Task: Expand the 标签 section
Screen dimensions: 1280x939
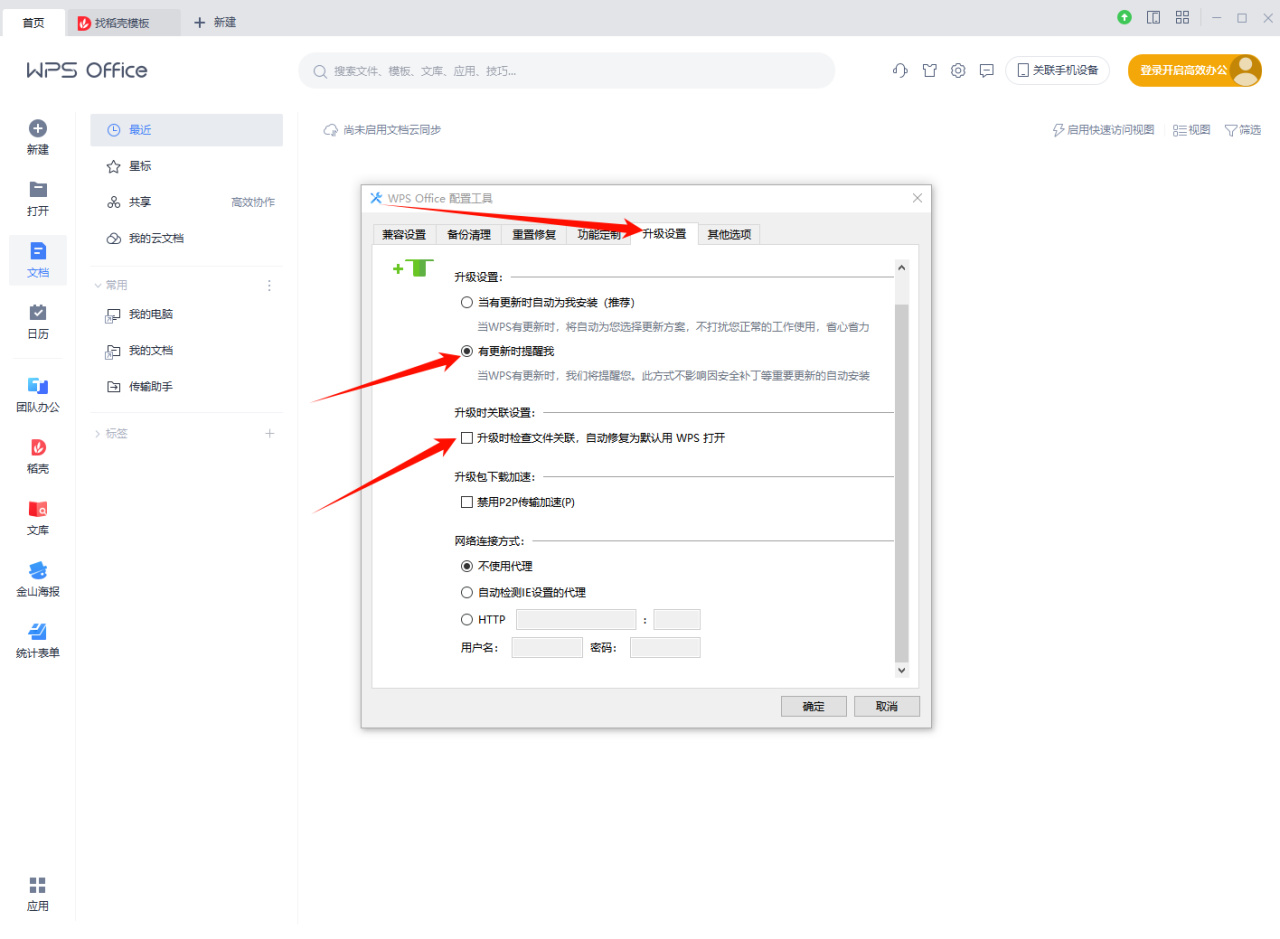Action: coord(98,433)
